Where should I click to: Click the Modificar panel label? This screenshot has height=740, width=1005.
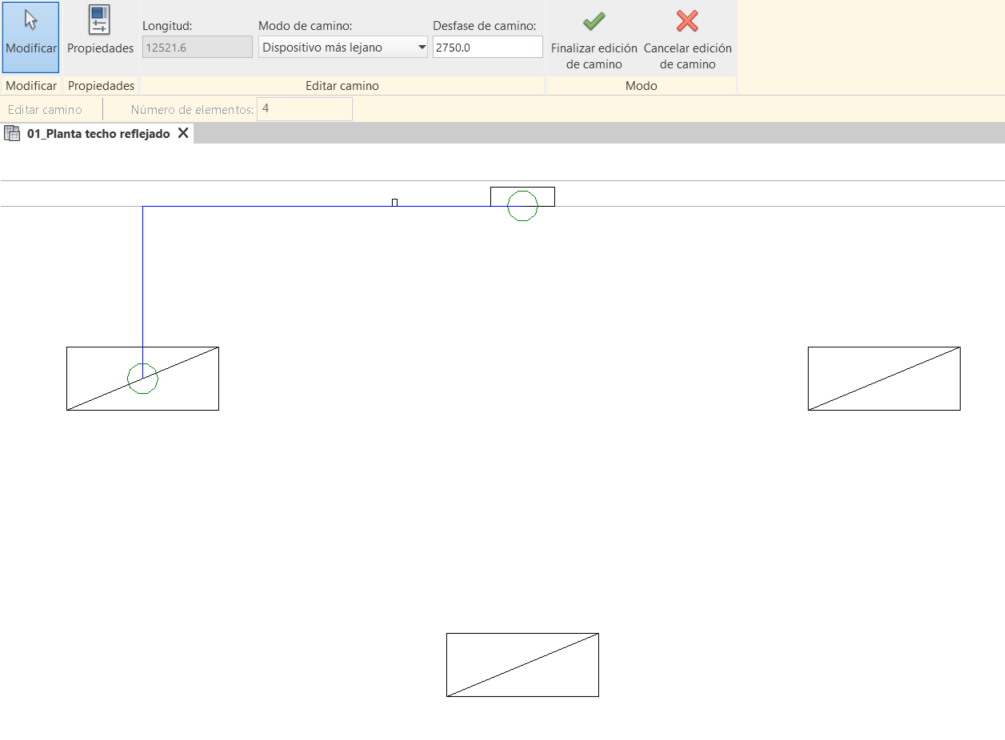pyautogui.click(x=31, y=86)
